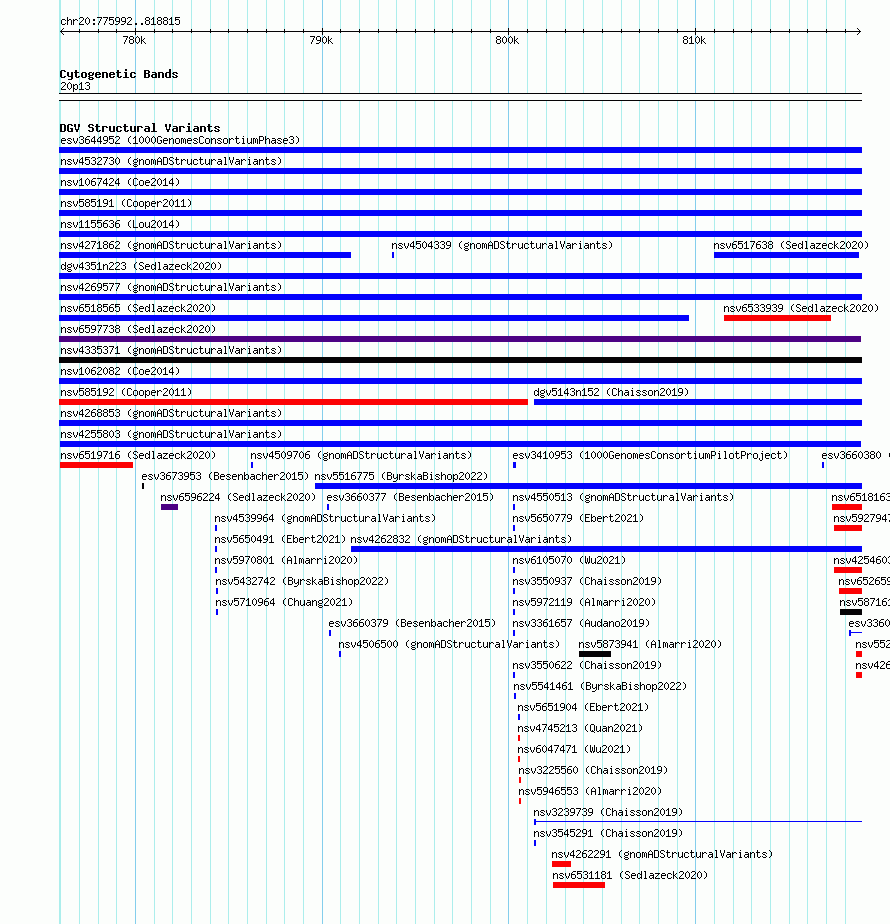The height and width of the screenshot is (924, 890).
Task: Click the black bar of nsv5873941
Action: [x=595, y=654]
